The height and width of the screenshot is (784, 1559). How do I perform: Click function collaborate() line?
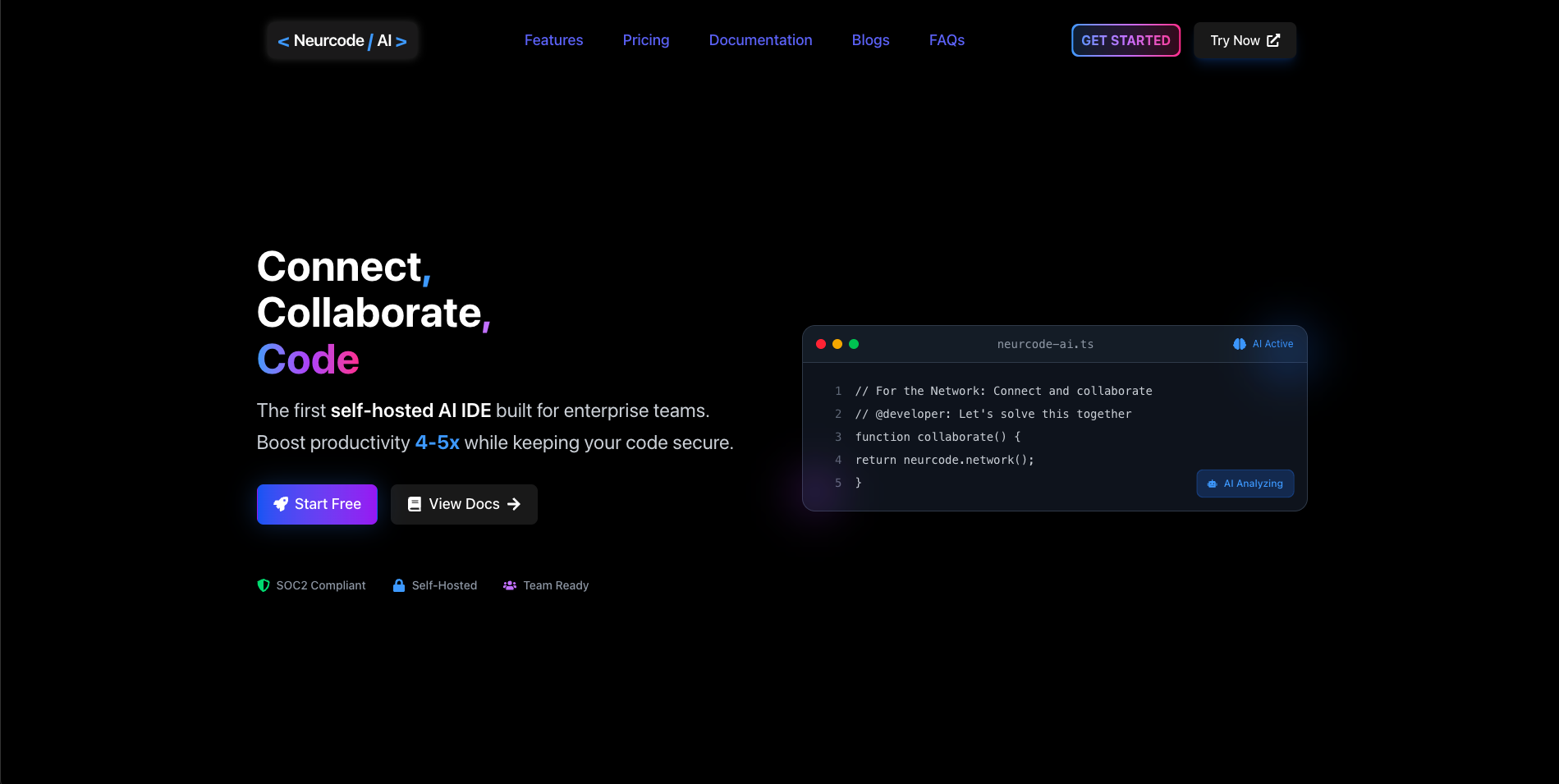pos(938,437)
